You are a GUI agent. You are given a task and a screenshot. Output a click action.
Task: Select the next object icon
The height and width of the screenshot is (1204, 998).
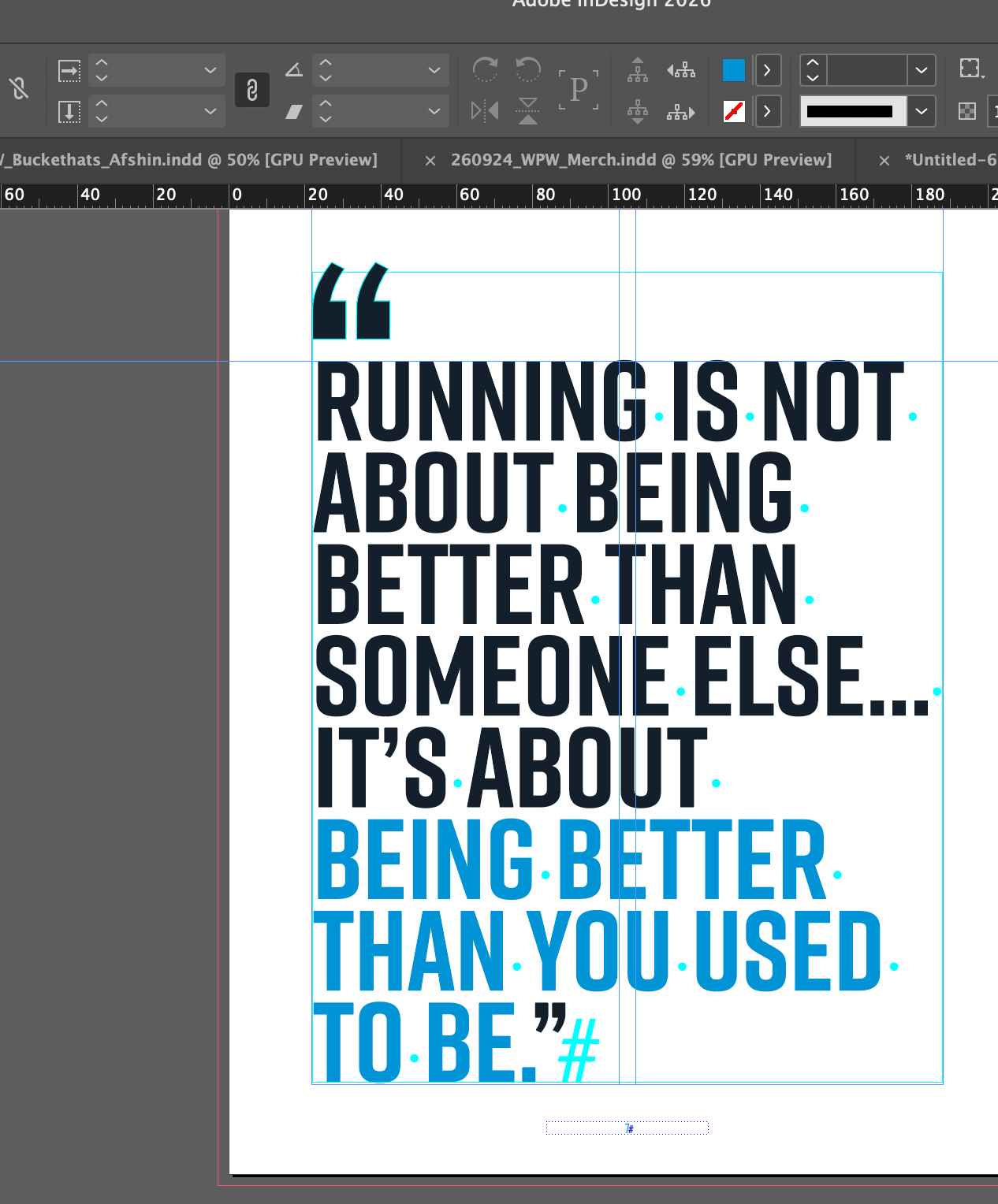[681, 112]
